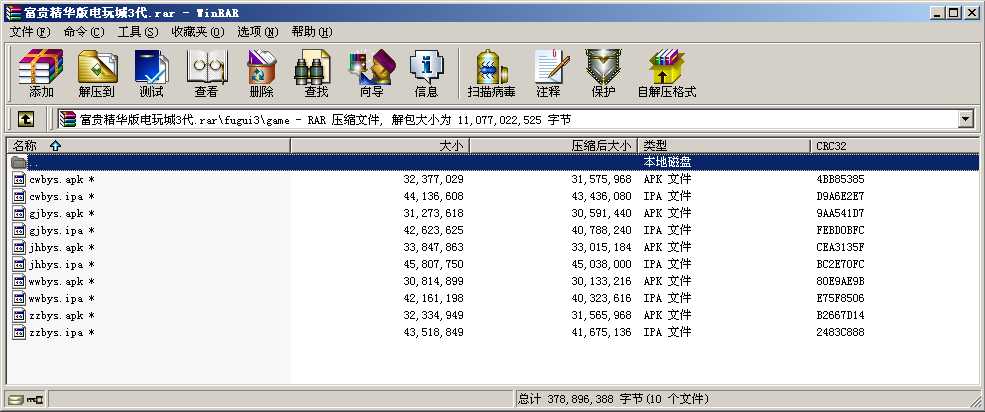Click the size value 33,847,863
The image size is (985, 412).
pyautogui.click(x=433, y=247)
